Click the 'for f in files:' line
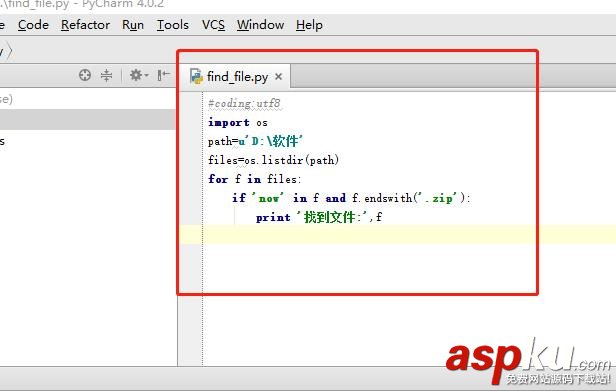Image resolution: width=616 pixels, height=391 pixels. coord(255,179)
